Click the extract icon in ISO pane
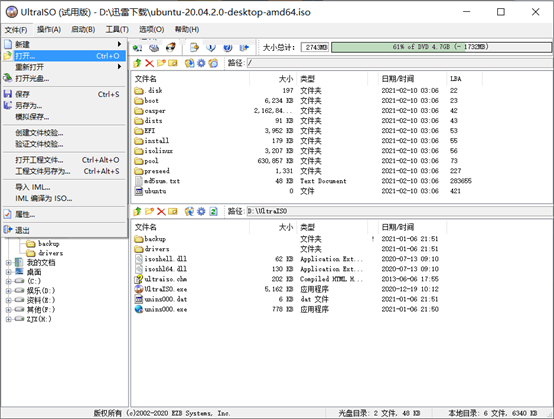The width and height of the screenshot is (554, 419). coord(189,63)
